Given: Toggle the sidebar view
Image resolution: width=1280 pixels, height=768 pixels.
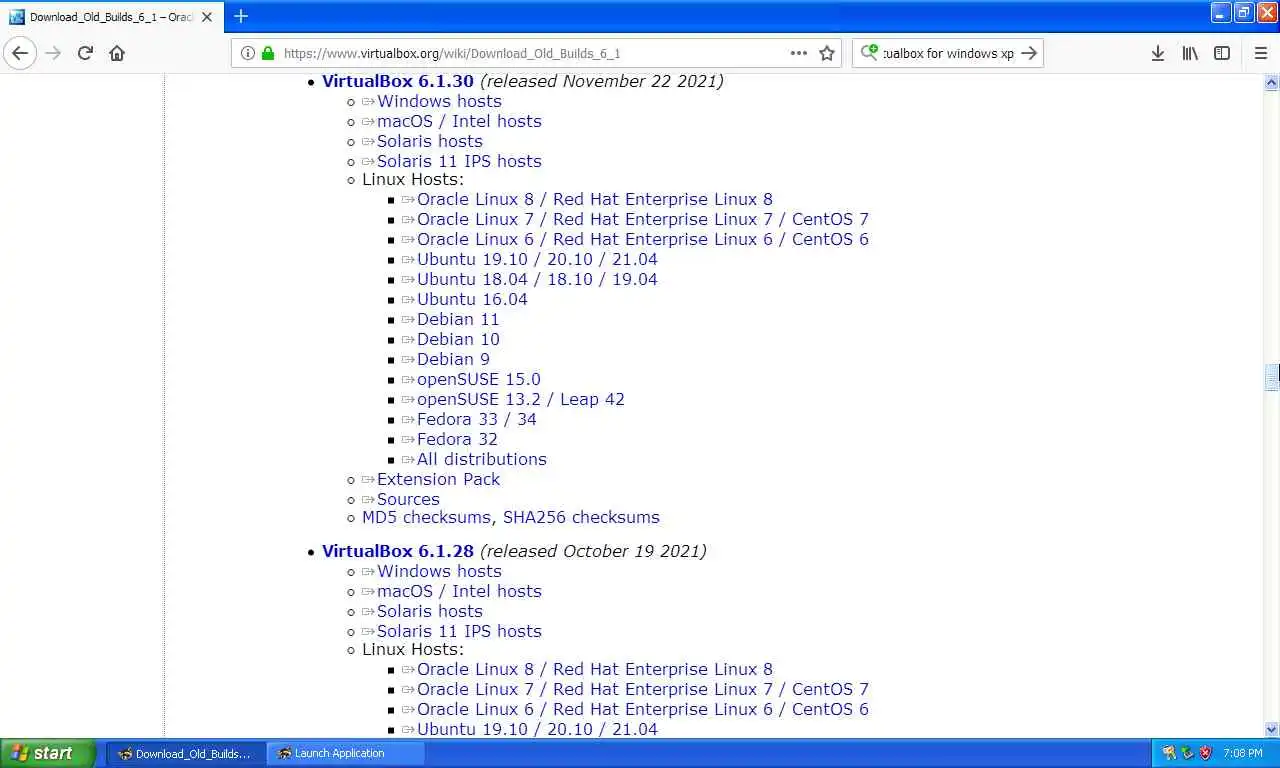Looking at the screenshot, I should tap(1222, 53).
